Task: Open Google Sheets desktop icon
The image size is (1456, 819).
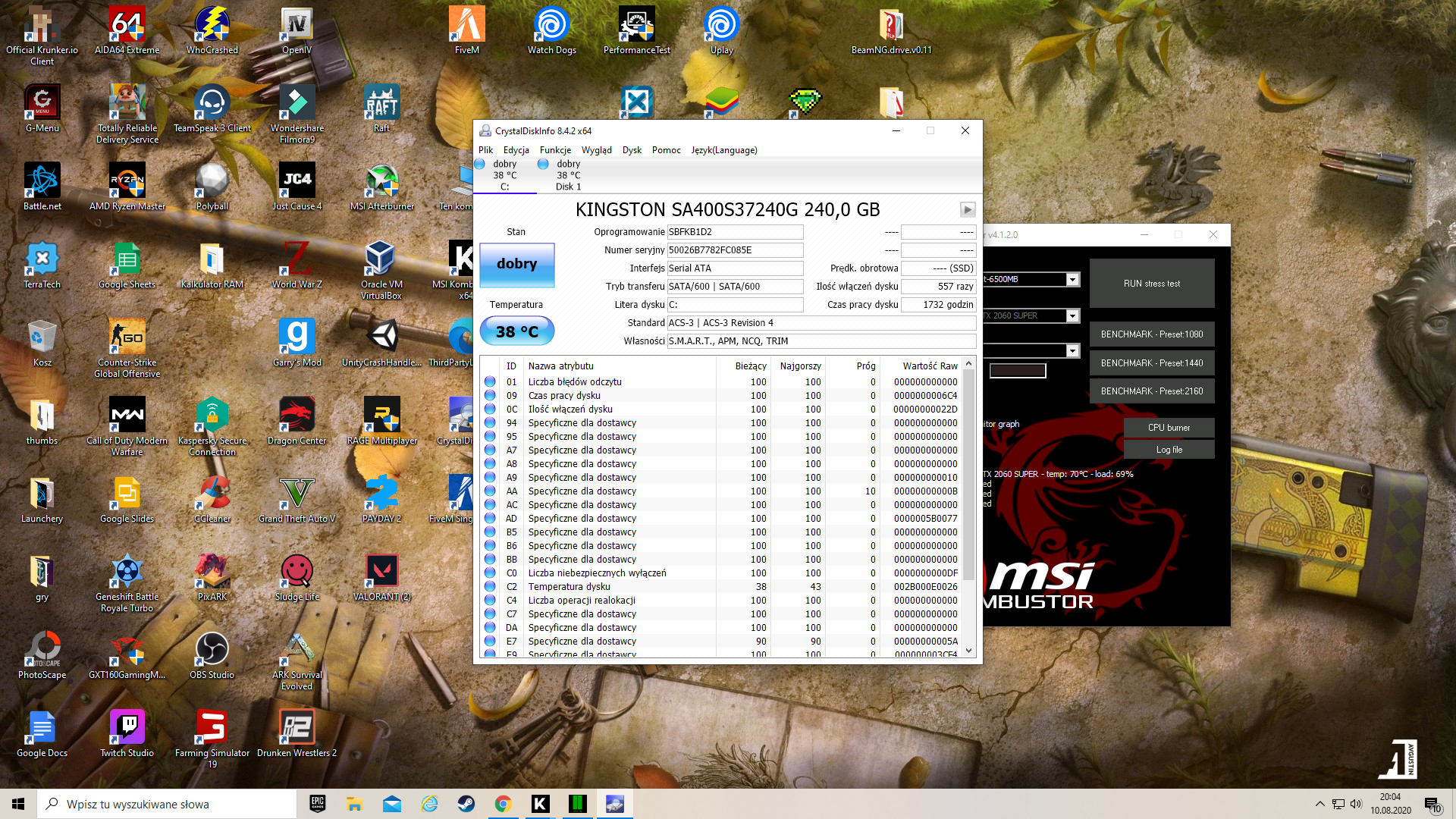Action: (x=127, y=265)
